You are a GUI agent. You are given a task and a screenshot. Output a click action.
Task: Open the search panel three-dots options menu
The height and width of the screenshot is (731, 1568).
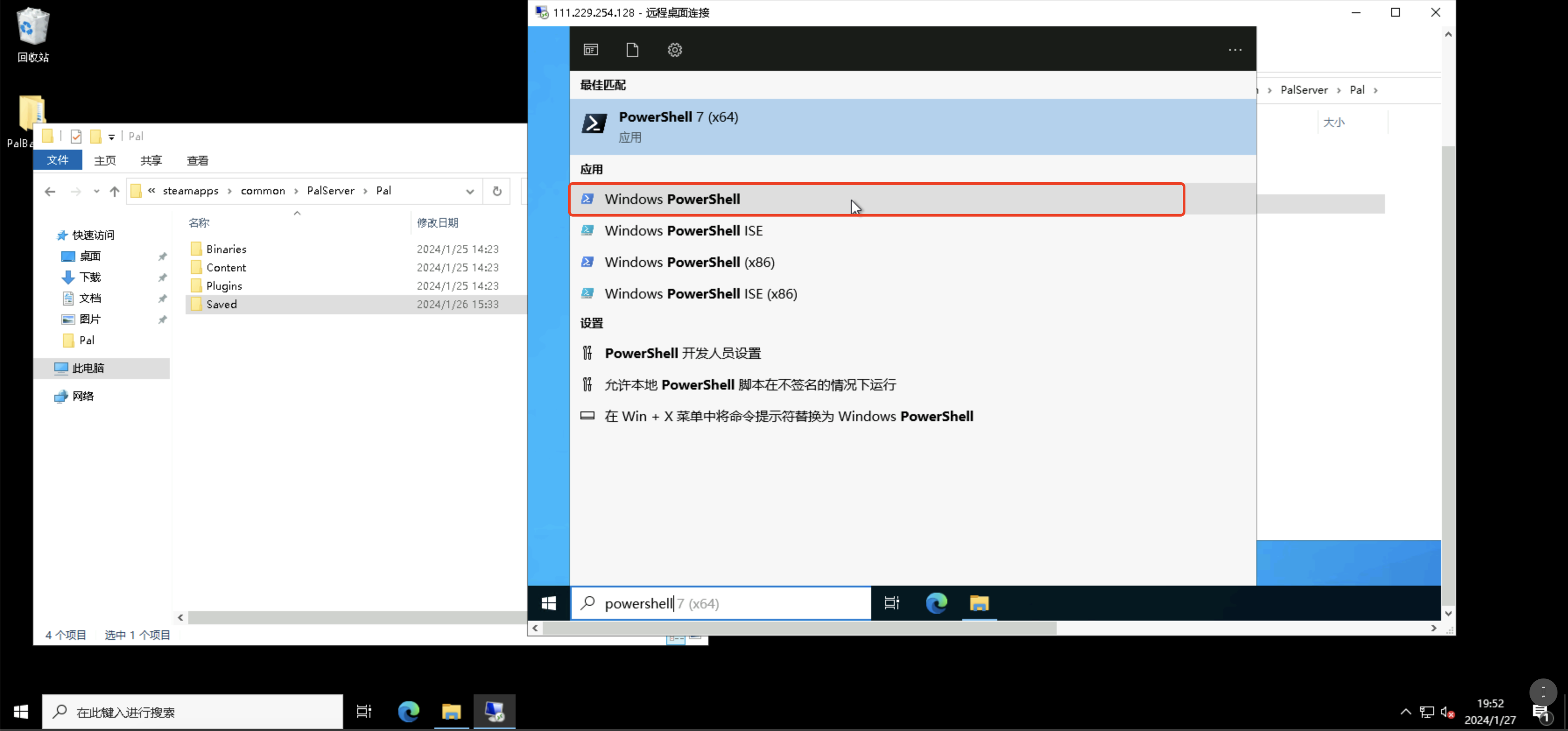(1234, 50)
